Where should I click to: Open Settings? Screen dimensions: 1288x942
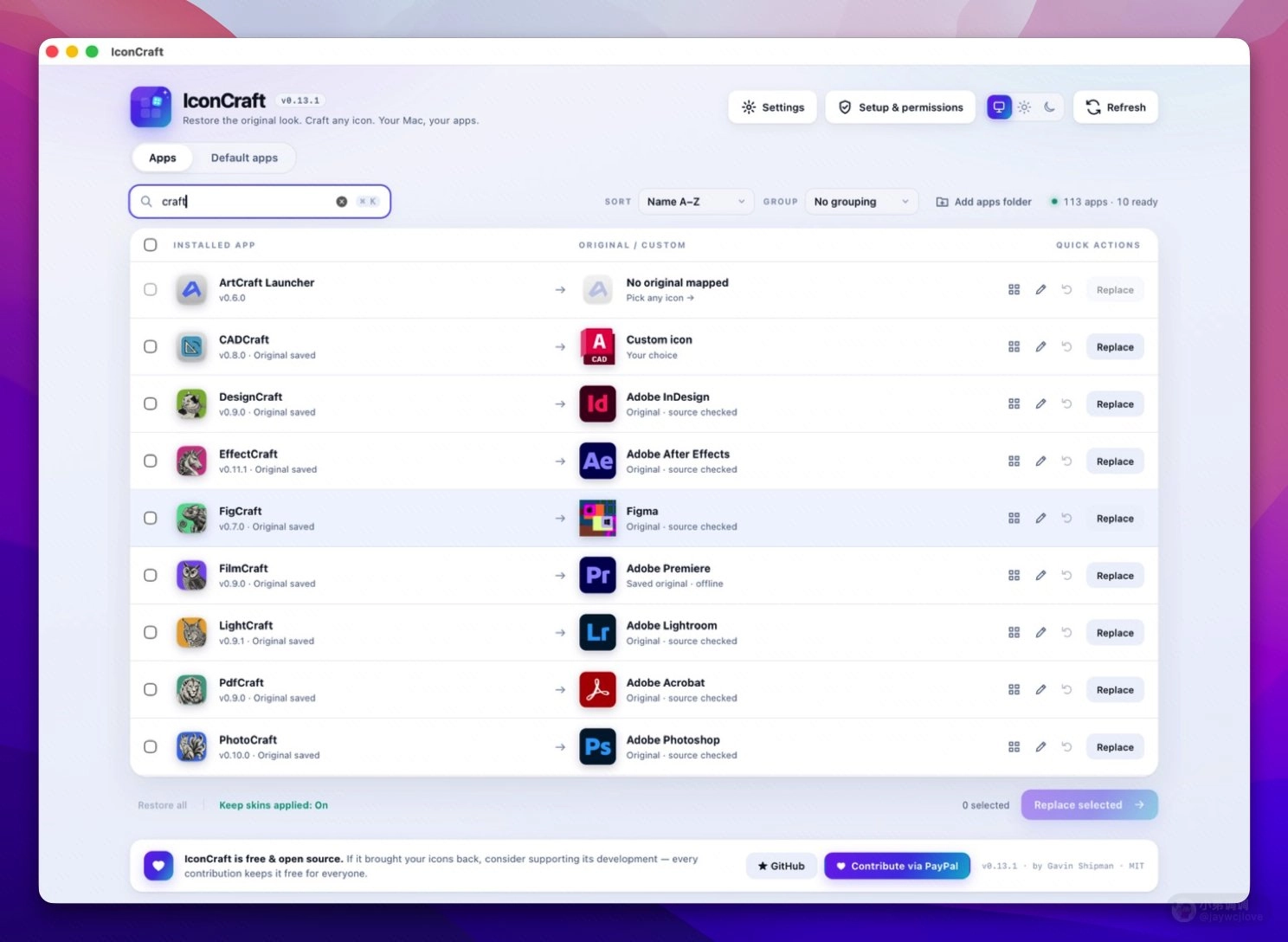tap(772, 107)
